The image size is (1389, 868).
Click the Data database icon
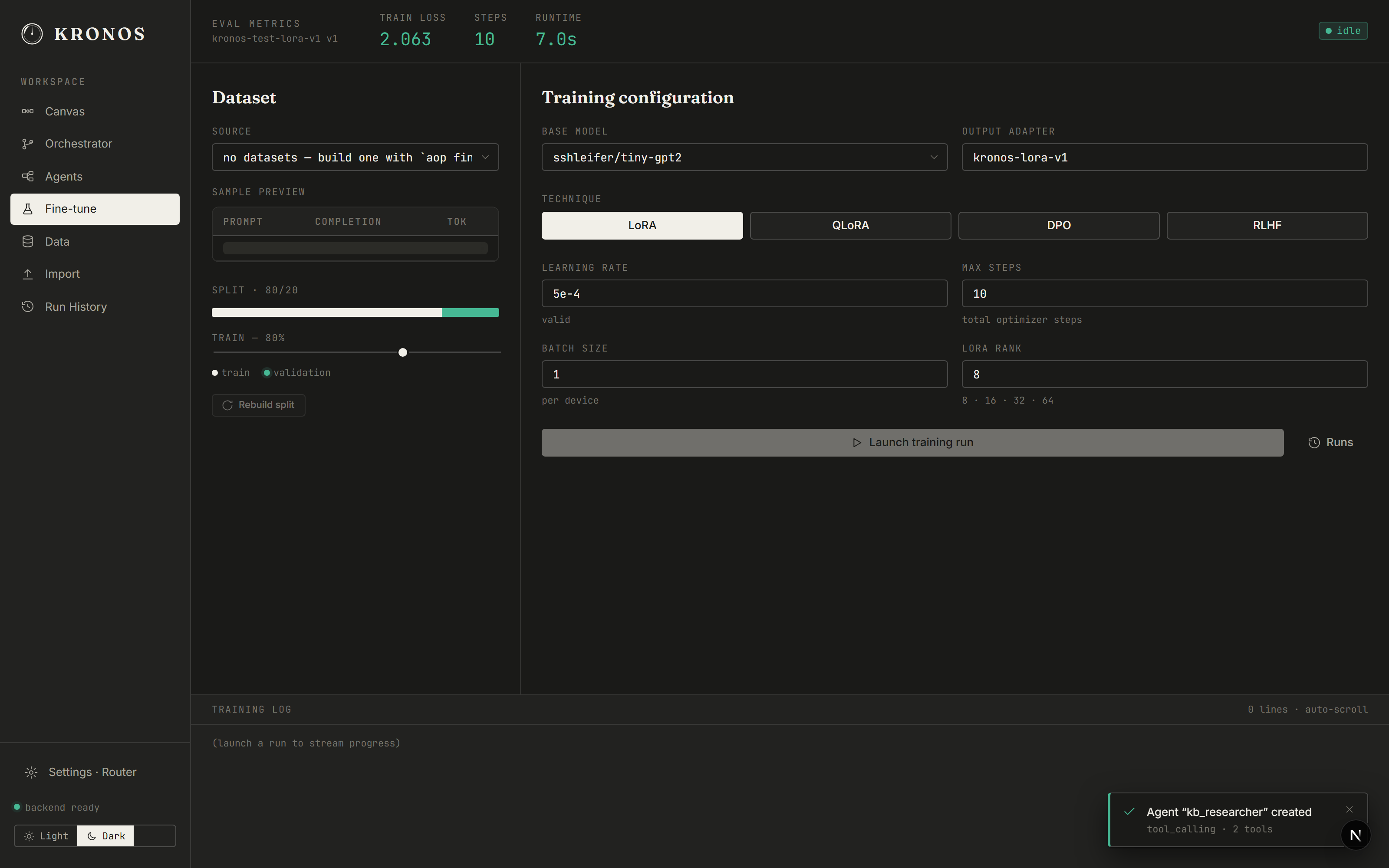[x=27, y=242]
